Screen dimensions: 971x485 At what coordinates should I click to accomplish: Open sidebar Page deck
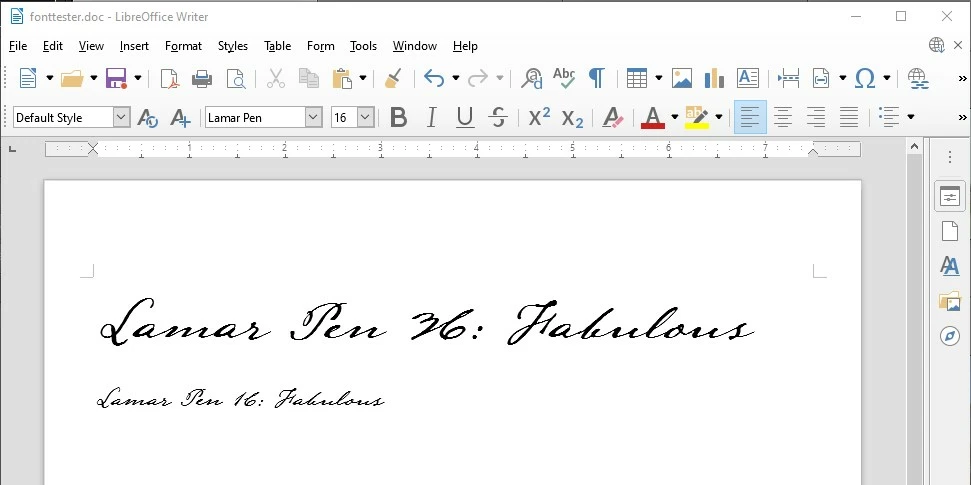tap(949, 231)
